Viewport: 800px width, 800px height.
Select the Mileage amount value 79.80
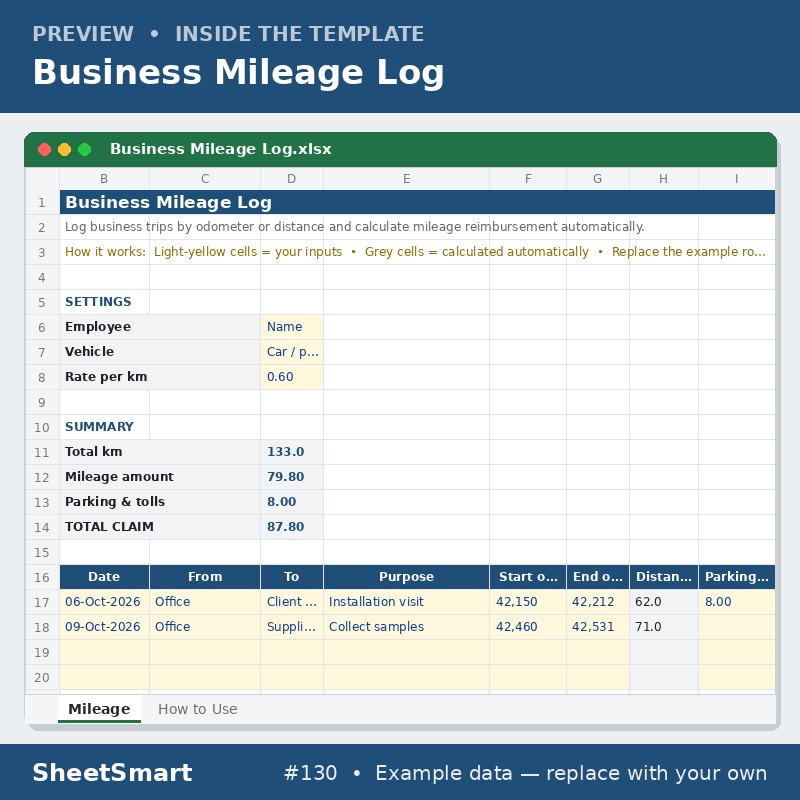tap(292, 477)
